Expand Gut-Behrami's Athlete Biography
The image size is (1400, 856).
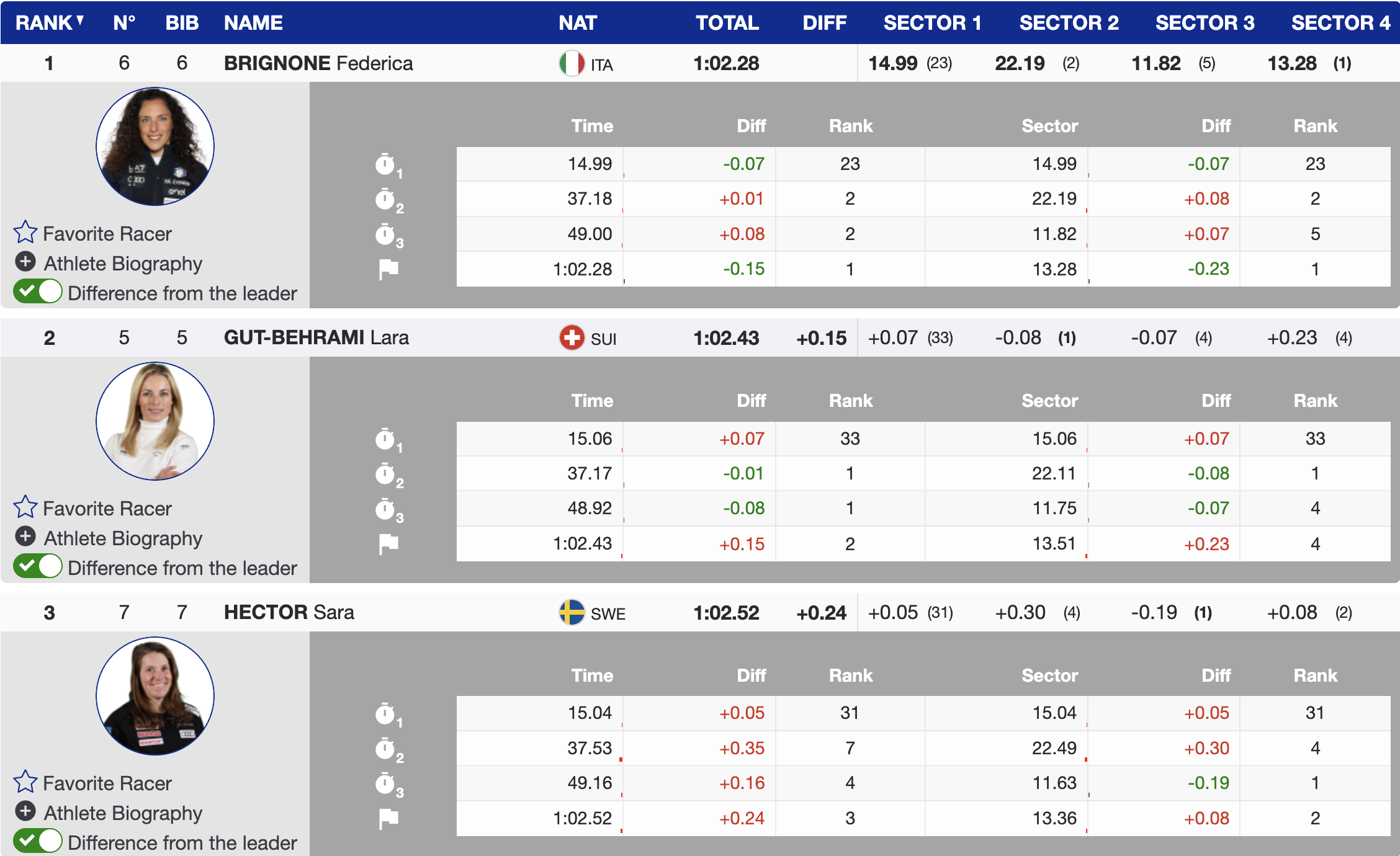[25, 537]
